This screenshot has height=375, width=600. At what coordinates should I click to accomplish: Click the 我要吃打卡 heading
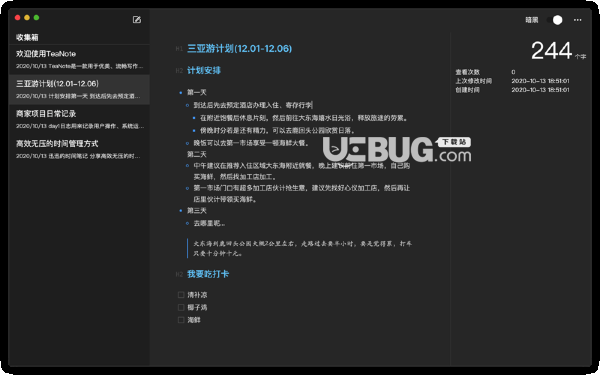208,274
